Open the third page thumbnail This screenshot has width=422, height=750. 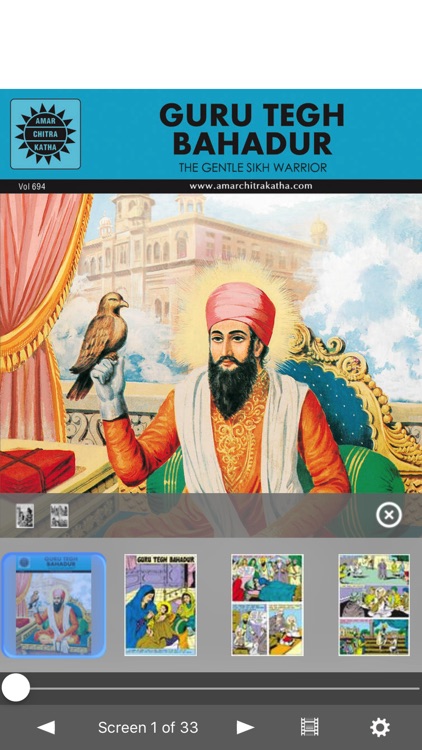267,605
